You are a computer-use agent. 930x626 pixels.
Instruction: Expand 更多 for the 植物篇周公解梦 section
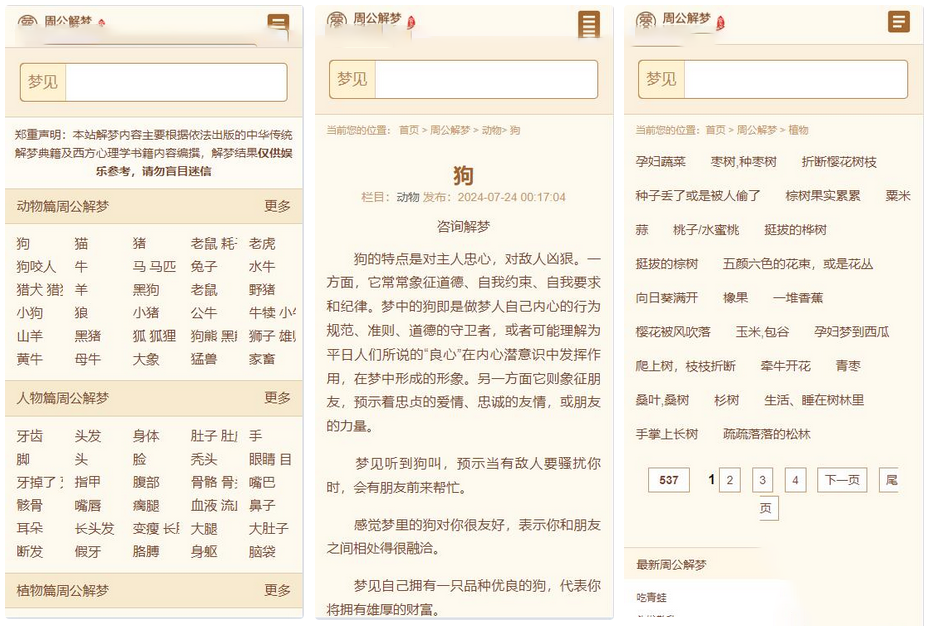[x=277, y=590]
